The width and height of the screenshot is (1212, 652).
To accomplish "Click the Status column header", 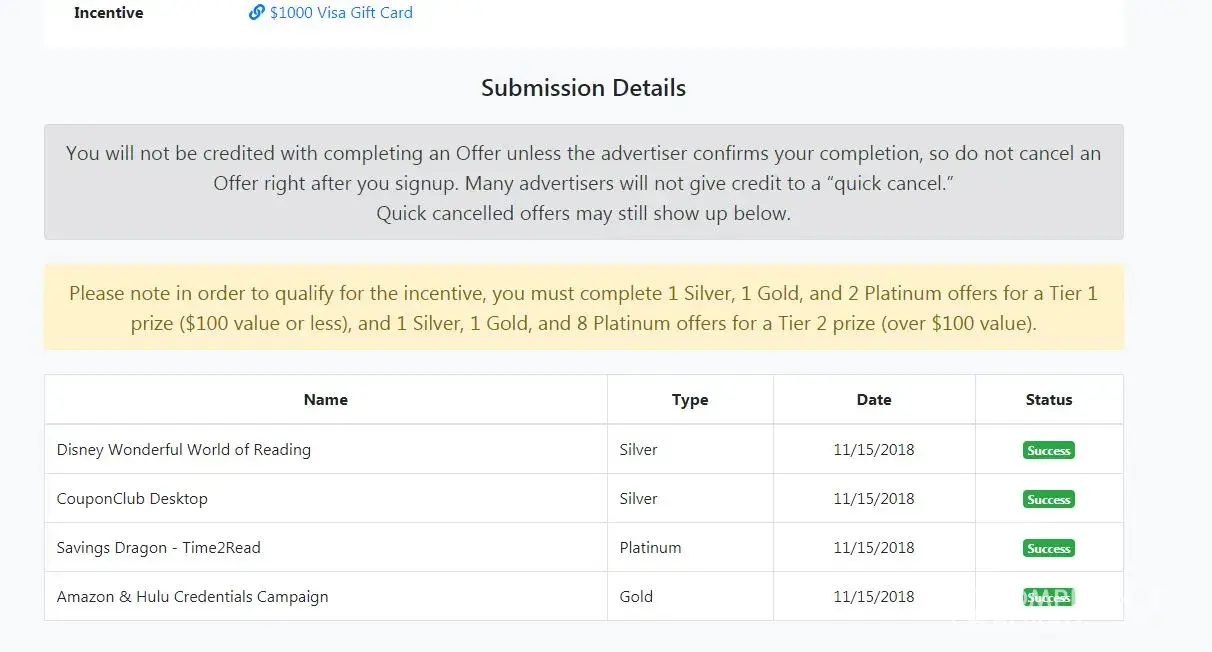I will tap(1049, 400).
